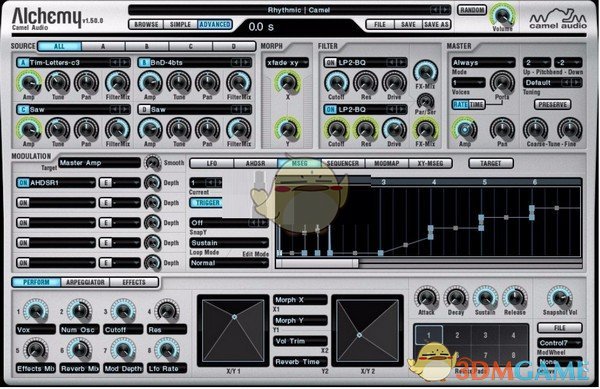Click inside the X/Y 1 pad
The image size is (600, 389).
pyautogui.click(x=233, y=330)
